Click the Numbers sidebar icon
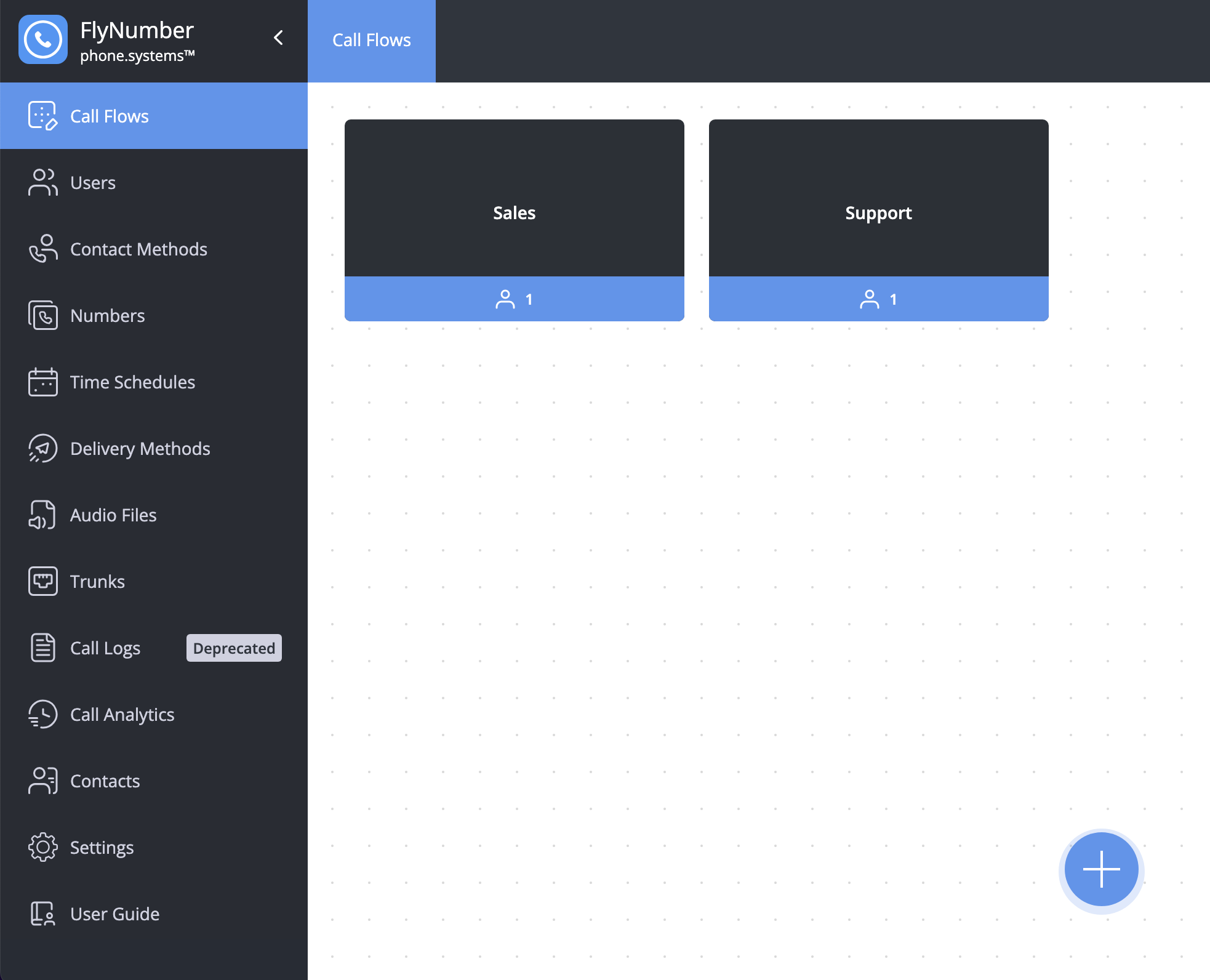Screen dimensions: 1210x980 pos(43,315)
